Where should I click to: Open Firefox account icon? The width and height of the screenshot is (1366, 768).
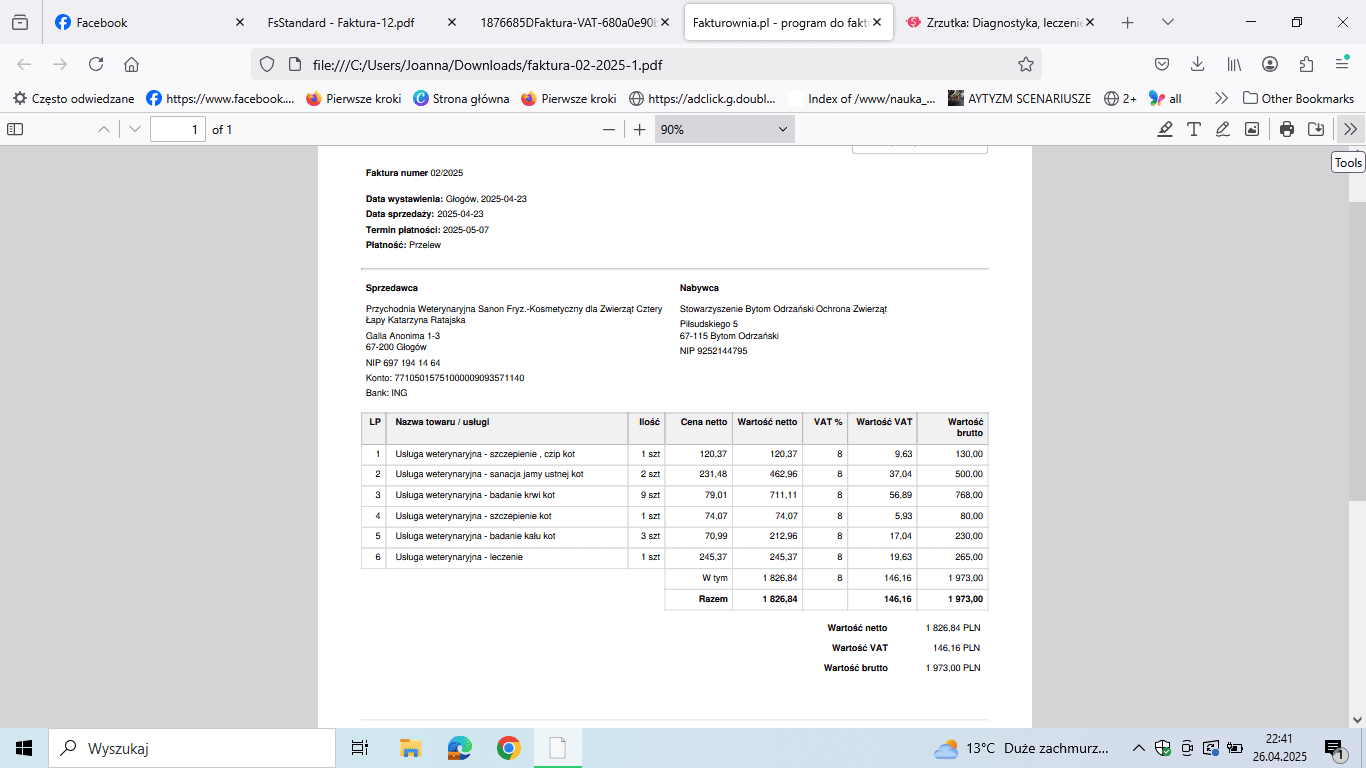point(1270,64)
